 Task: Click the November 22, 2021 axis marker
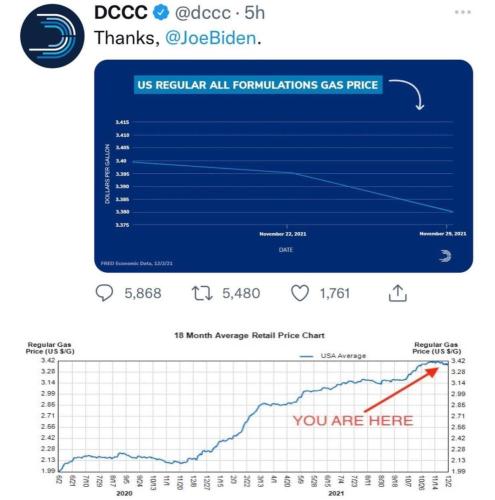click(283, 234)
